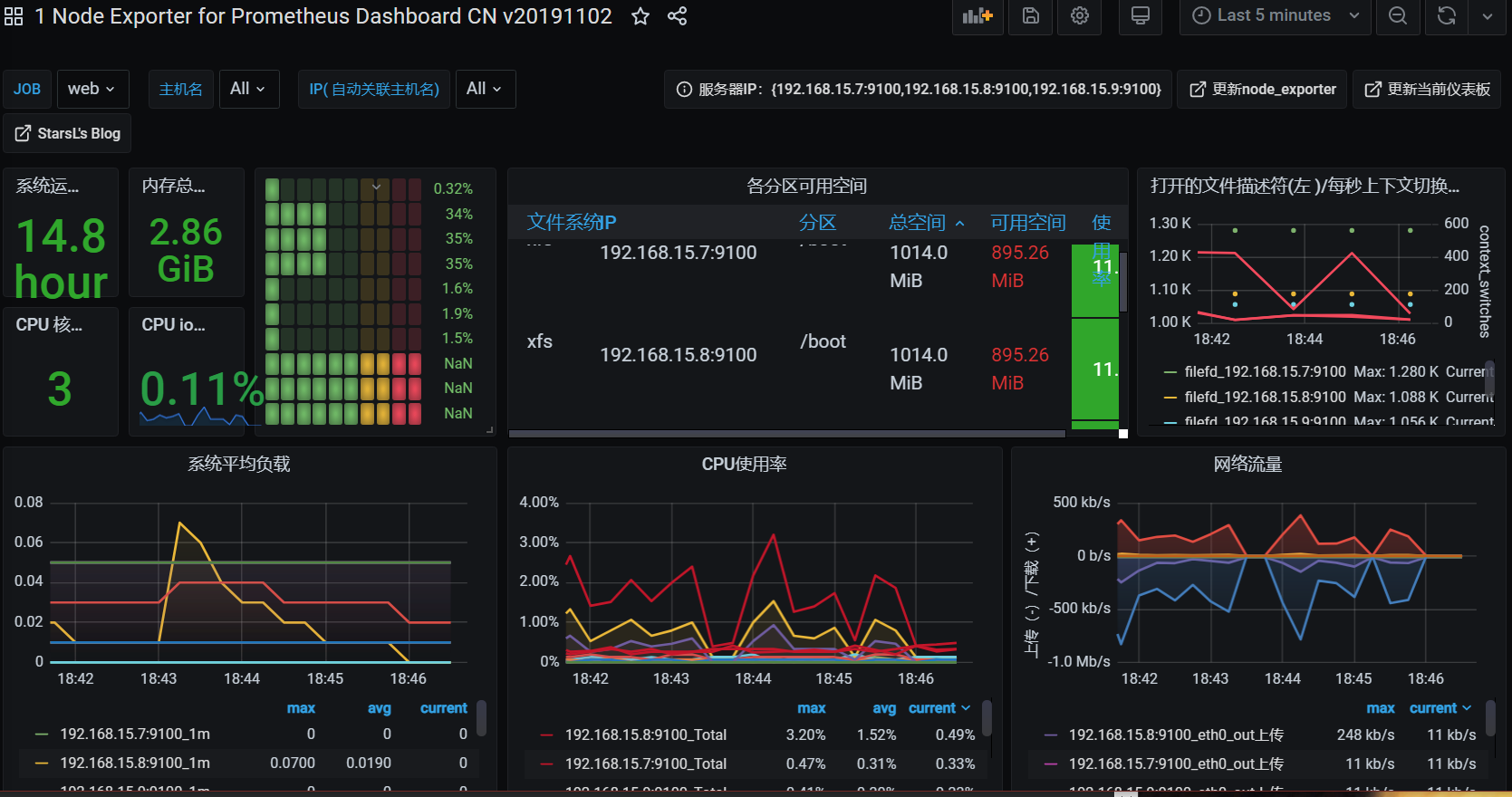The width and height of the screenshot is (1512, 797).
Task: Toggle series 192.168.15.8:9100_Total in CPU legend
Action: pyautogui.click(x=646, y=735)
